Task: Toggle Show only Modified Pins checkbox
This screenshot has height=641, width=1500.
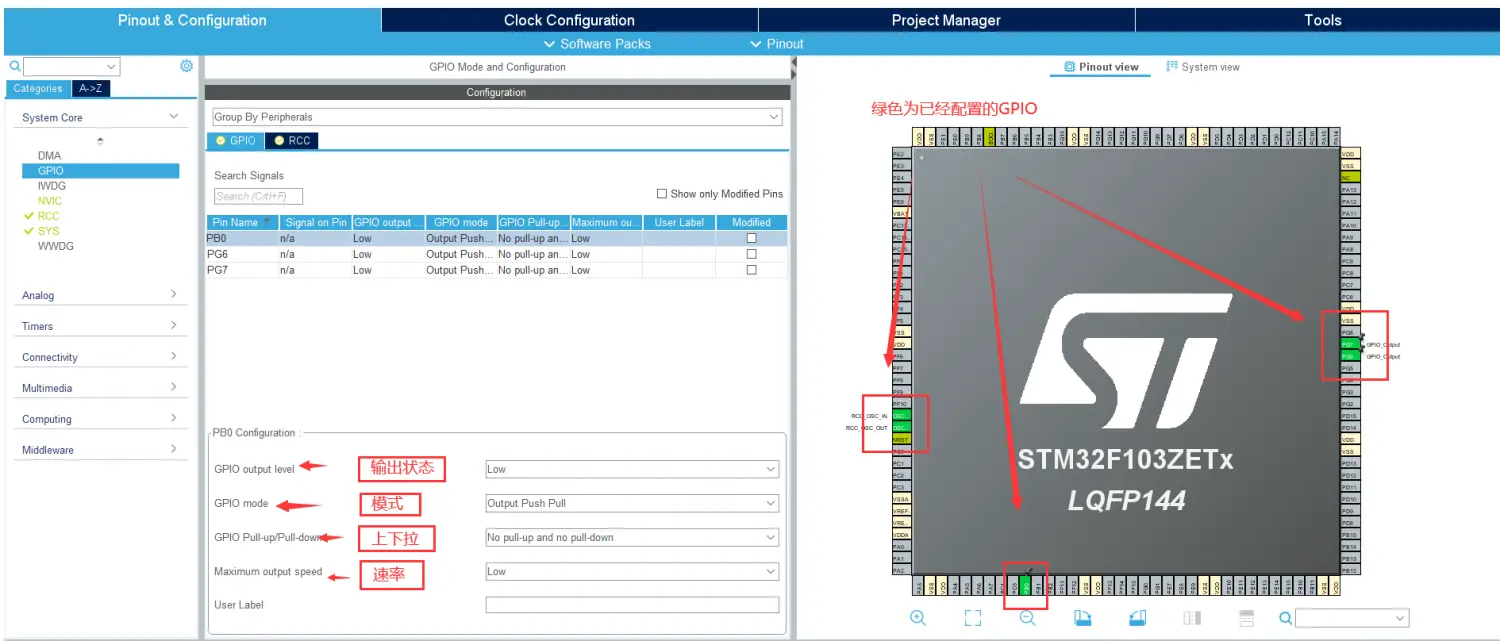Action: coord(661,194)
